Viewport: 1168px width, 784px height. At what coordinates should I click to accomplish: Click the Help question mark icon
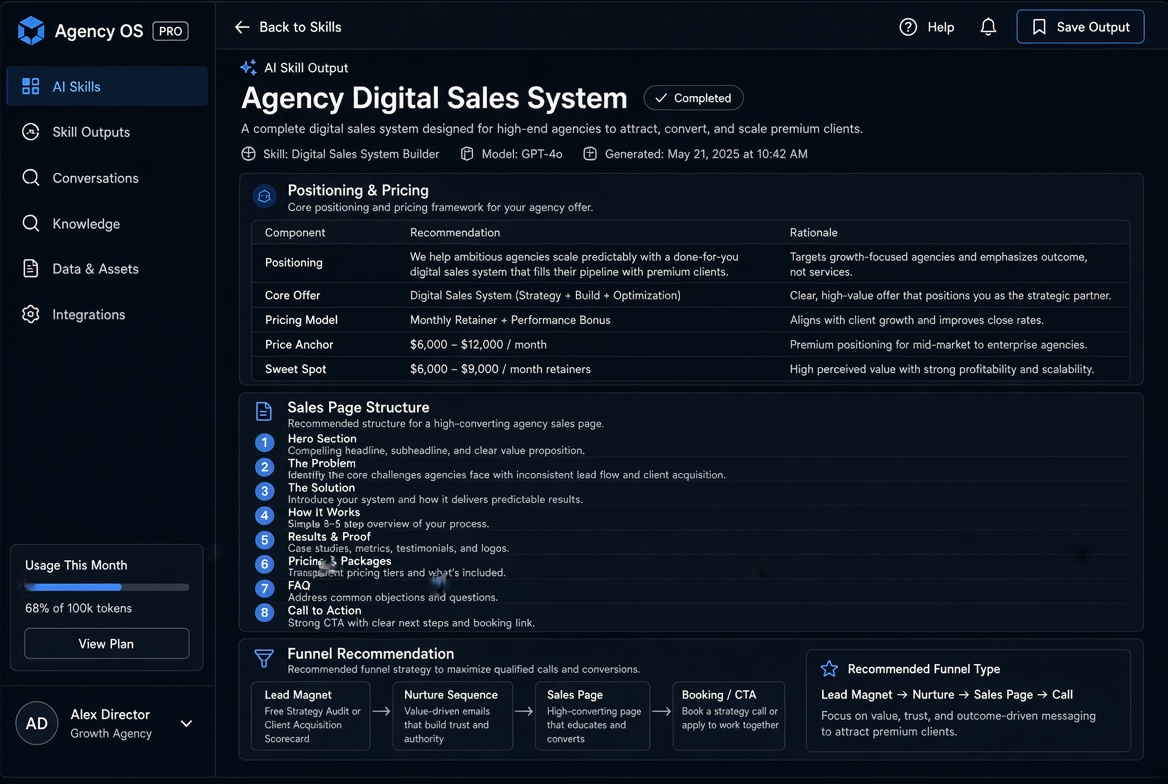(x=908, y=27)
